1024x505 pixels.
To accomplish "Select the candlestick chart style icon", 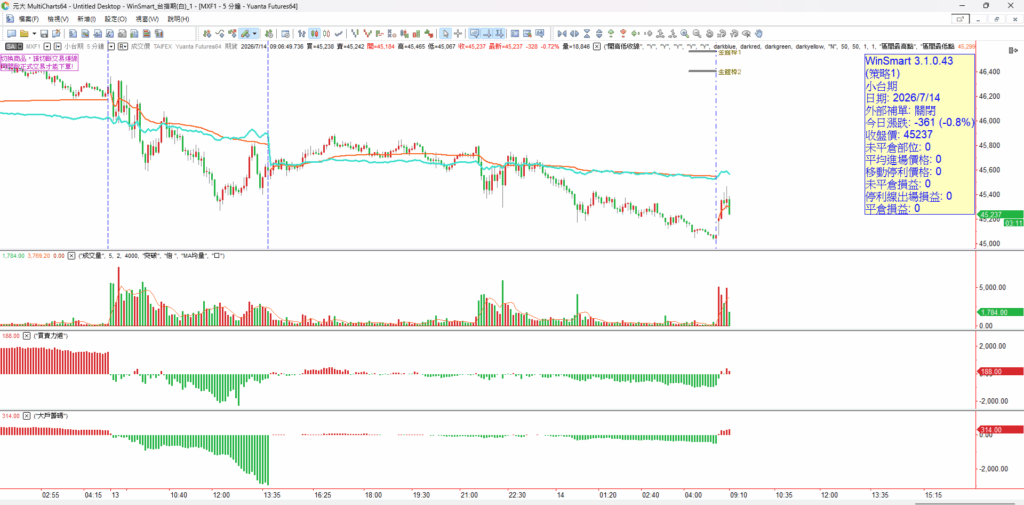I will (x=315, y=33).
